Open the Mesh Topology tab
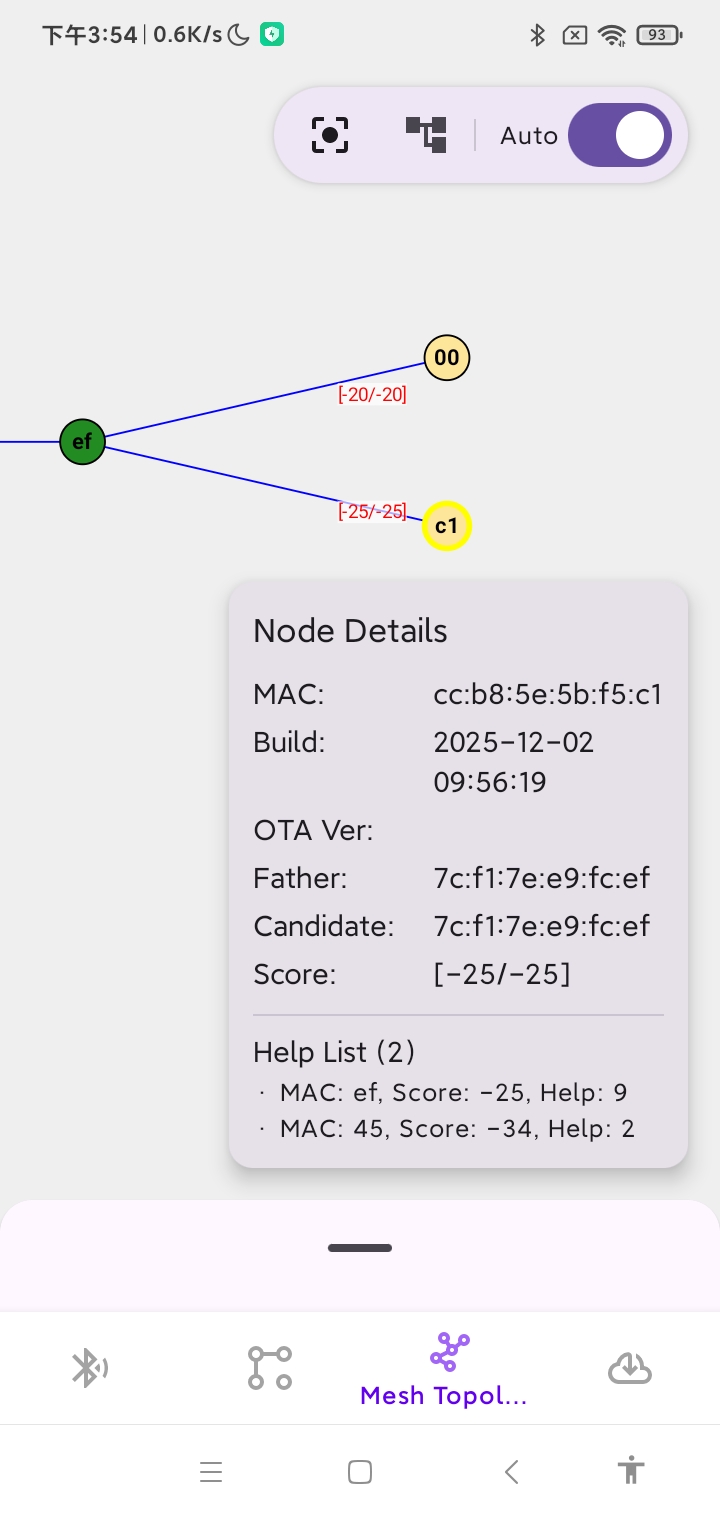Image resolution: width=720 pixels, height=1520 pixels. tap(444, 1370)
